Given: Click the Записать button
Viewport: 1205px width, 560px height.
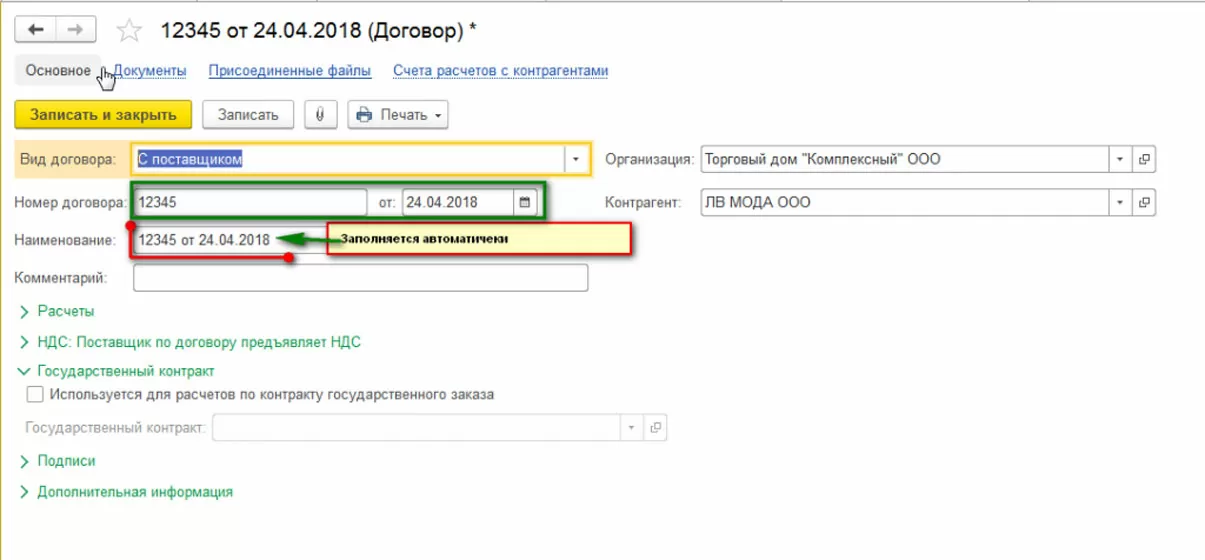Looking at the screenshot, I should point(248,114).
